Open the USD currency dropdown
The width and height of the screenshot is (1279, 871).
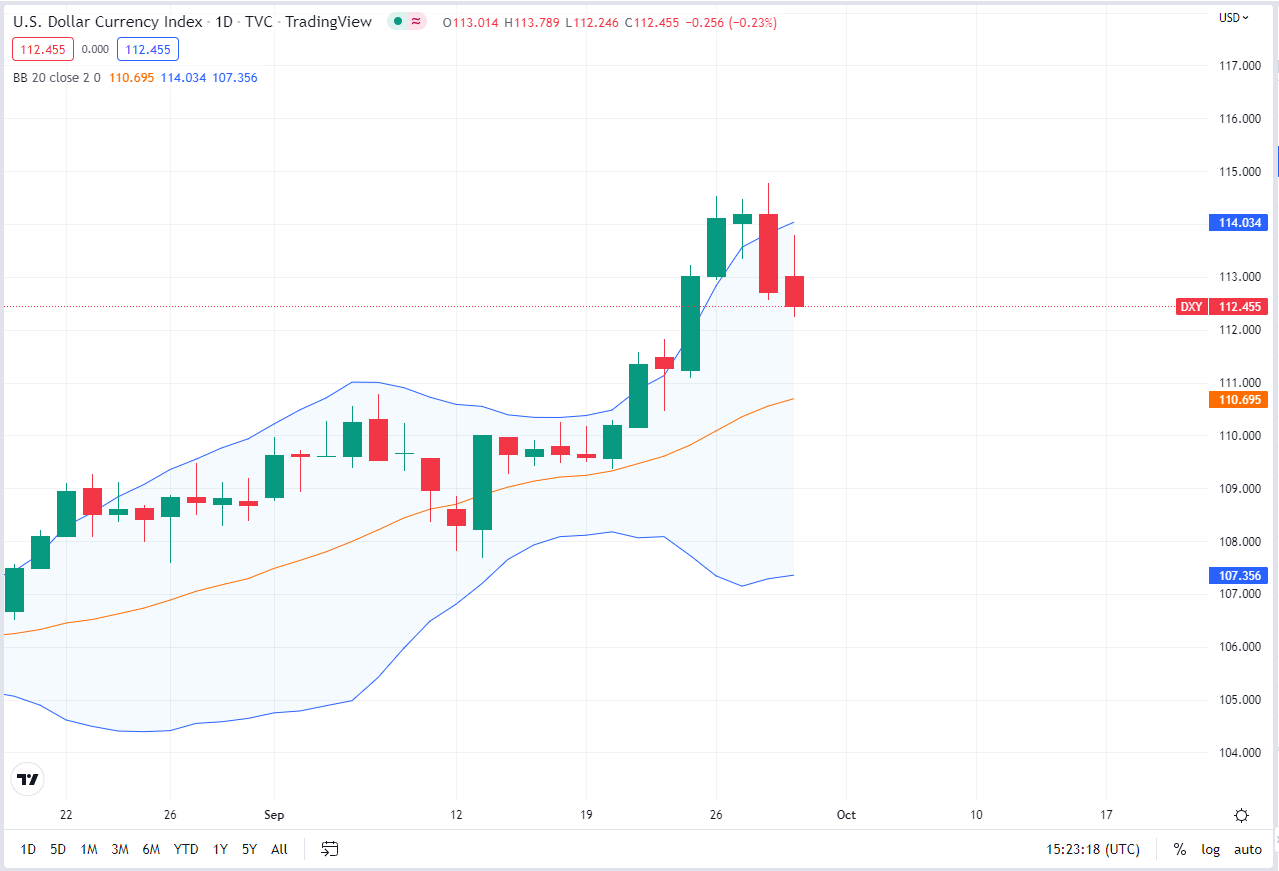(x=1233, y=17)
